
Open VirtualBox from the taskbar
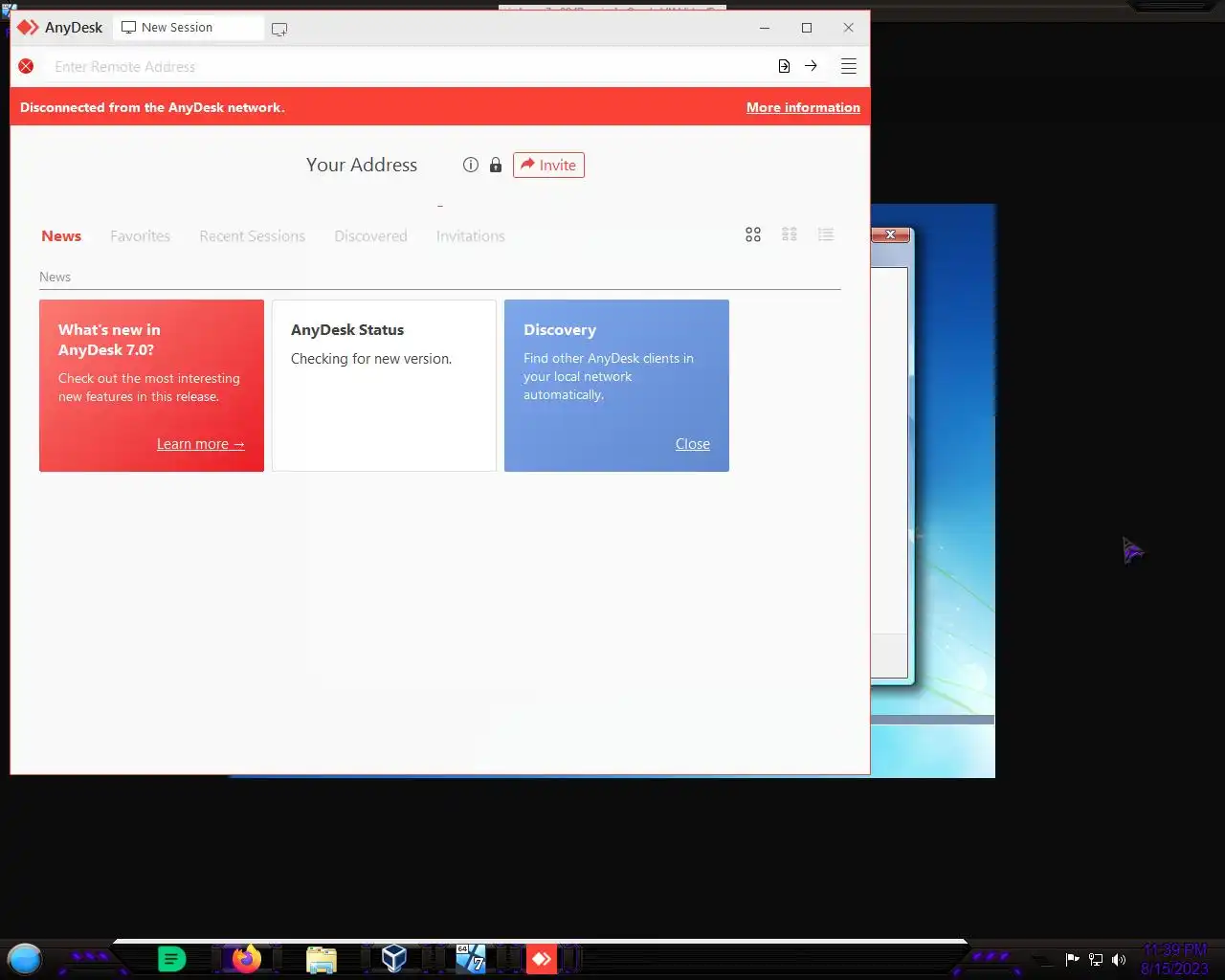point(394,958)
